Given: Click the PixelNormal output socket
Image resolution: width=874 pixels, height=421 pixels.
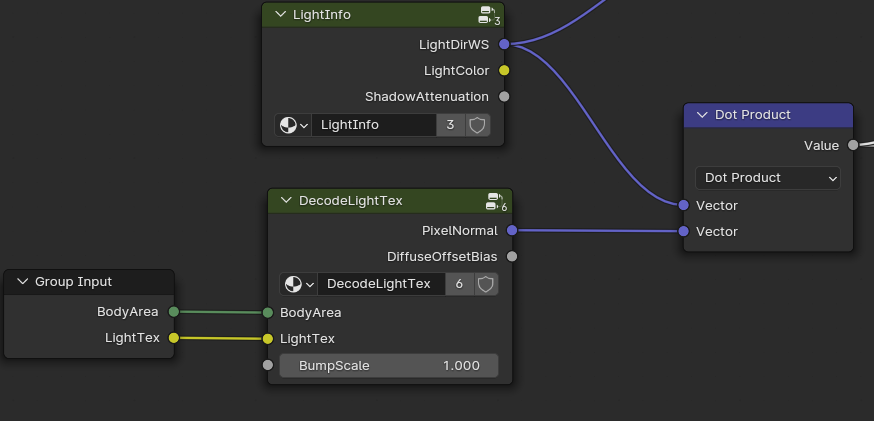Looking at the screenshot, I should (512, 231).
